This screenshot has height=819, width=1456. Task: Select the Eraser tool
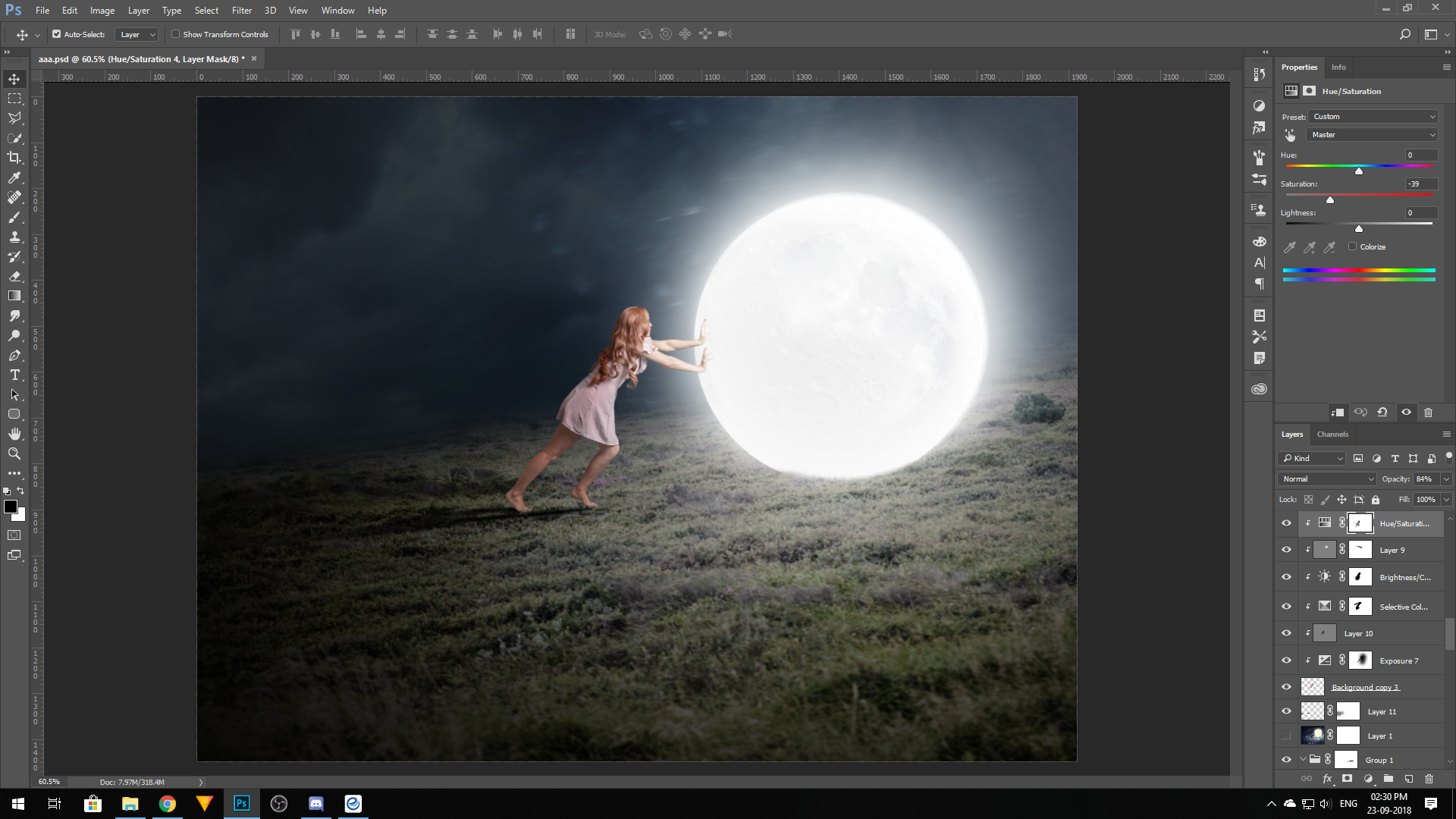pos(14,276)
